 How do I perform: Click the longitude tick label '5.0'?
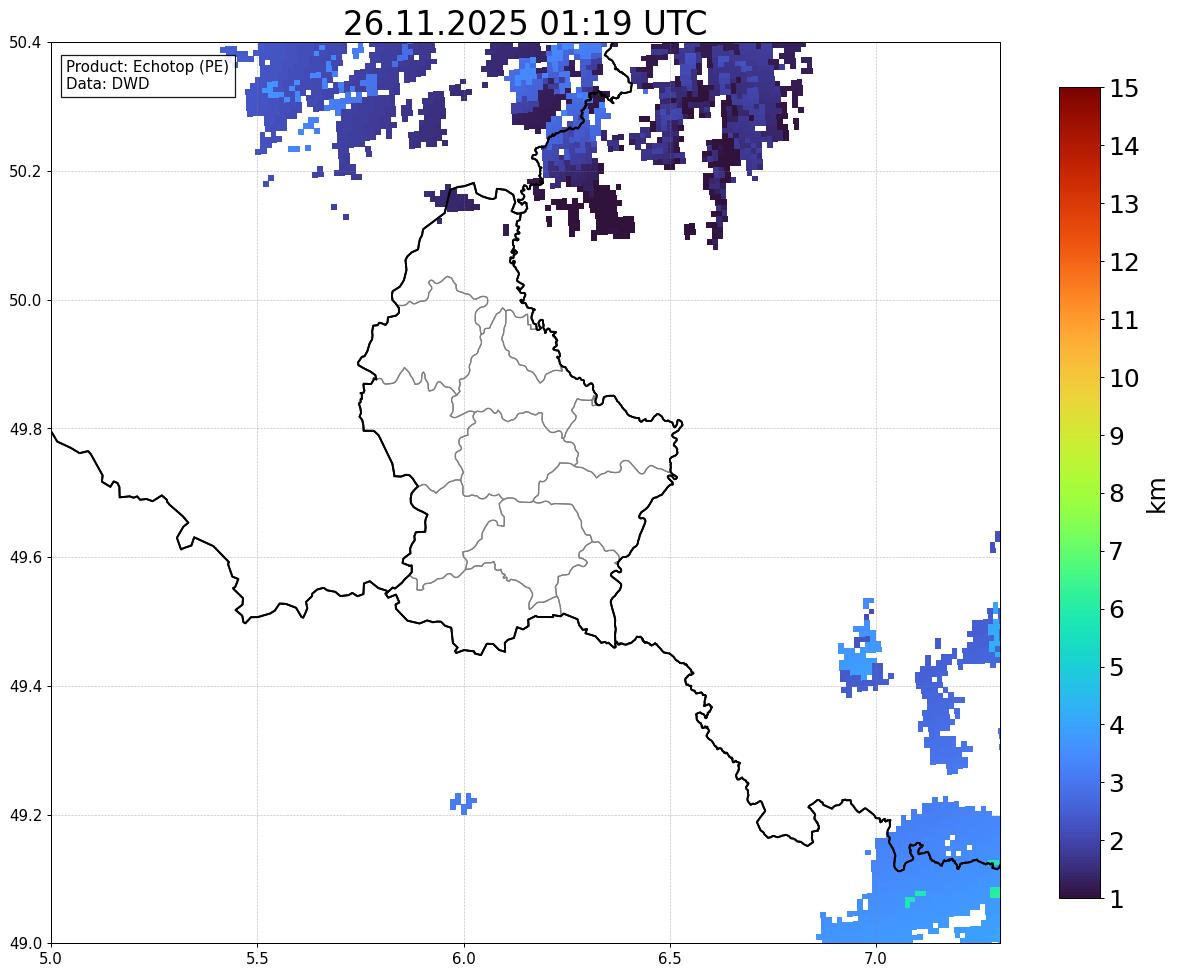(x=51, y=959)
